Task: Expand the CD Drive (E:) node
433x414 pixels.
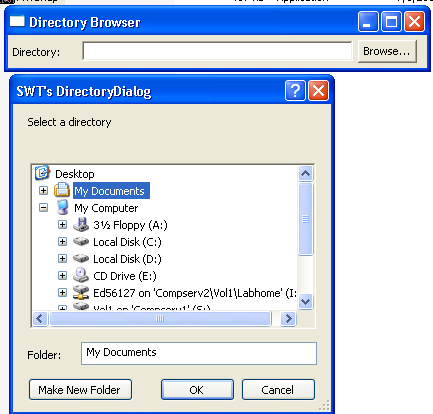Action: pyautogui.click(x=62, y=276)
